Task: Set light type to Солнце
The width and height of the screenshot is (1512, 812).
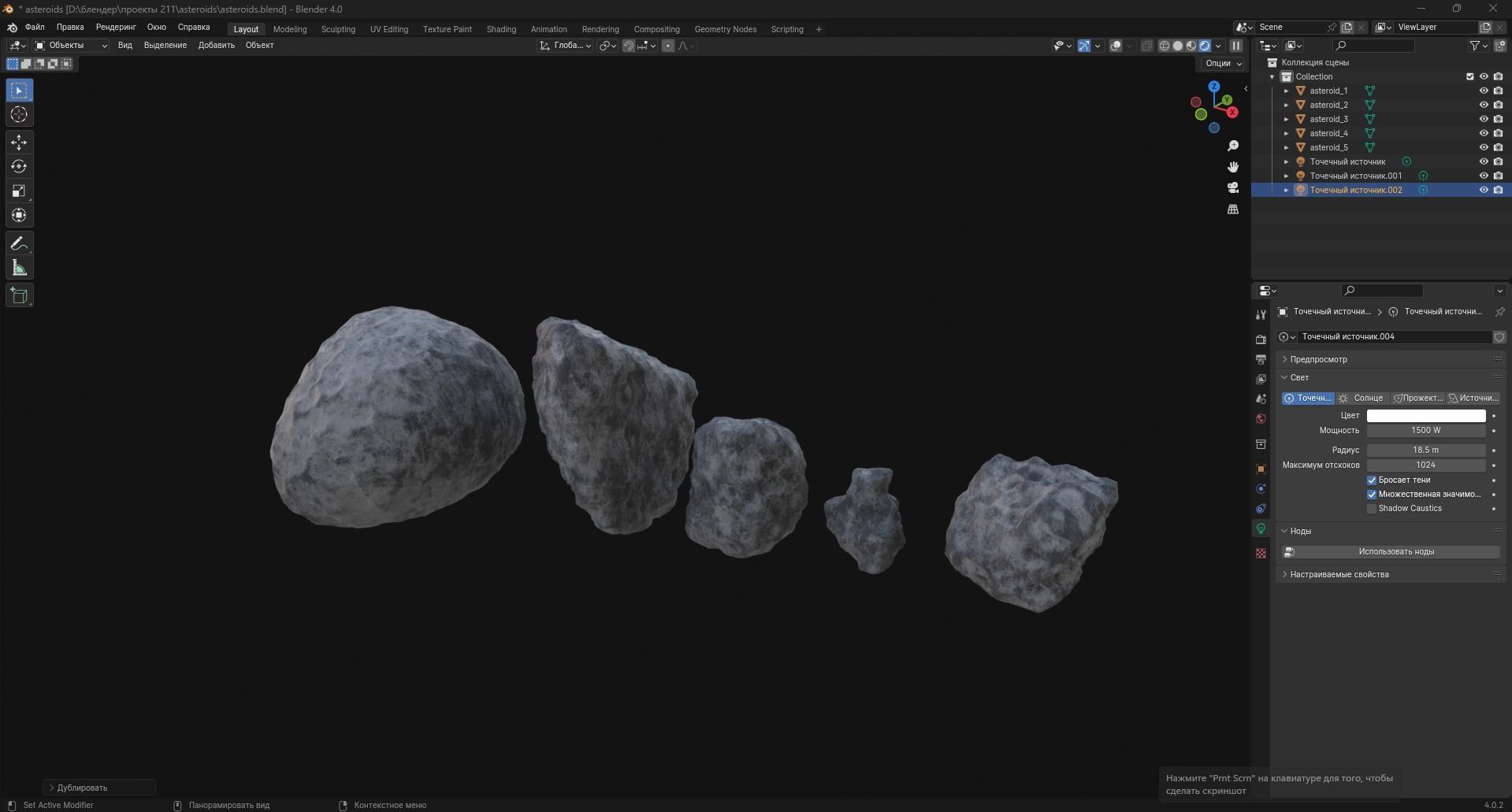Action: 1362,399
